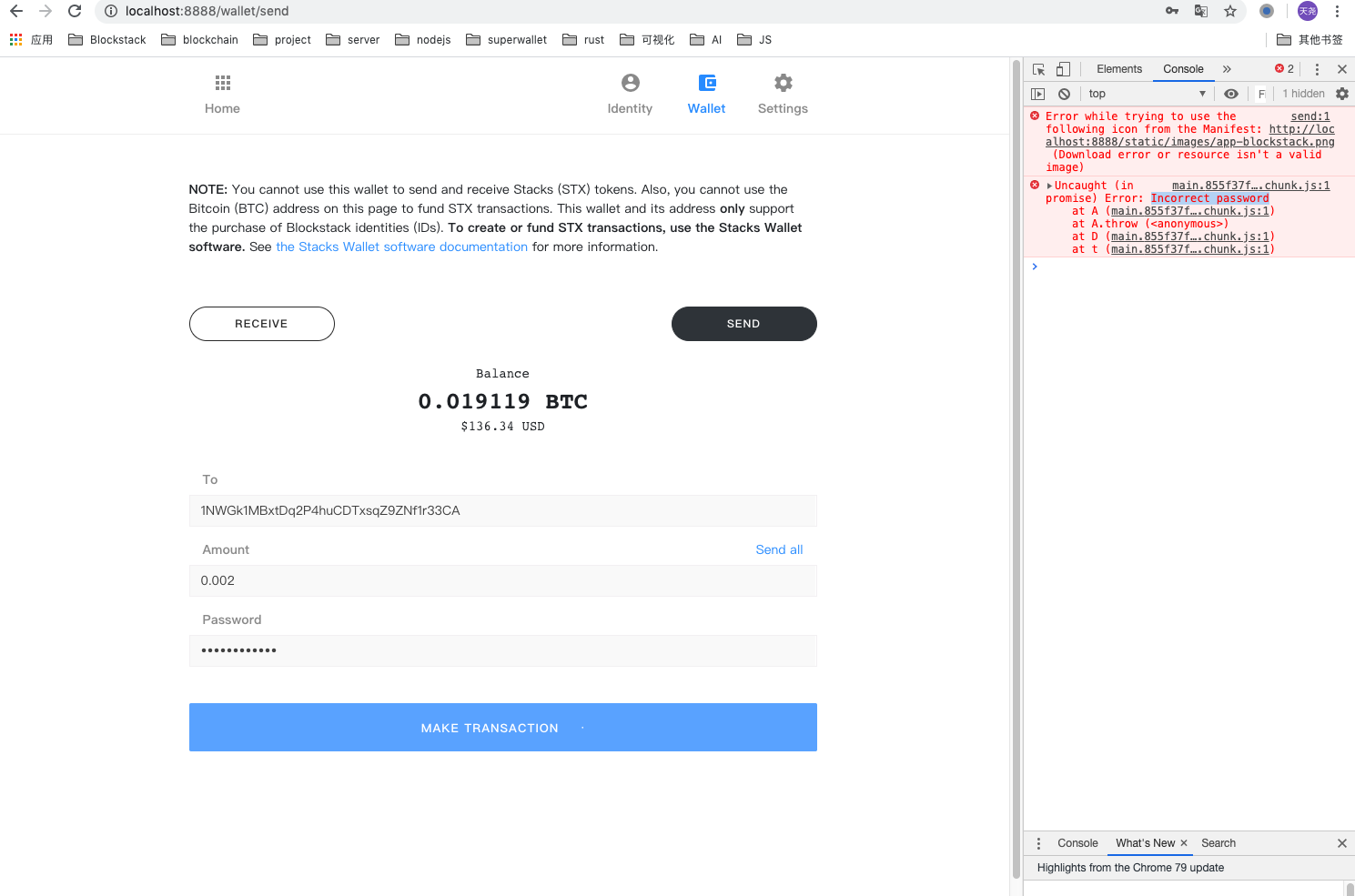Image resolution: width=1355 pixels, height=896 pixels.
Task: Click the saved password key icon
Action: pyautogui.click(x=1172, y=11)
